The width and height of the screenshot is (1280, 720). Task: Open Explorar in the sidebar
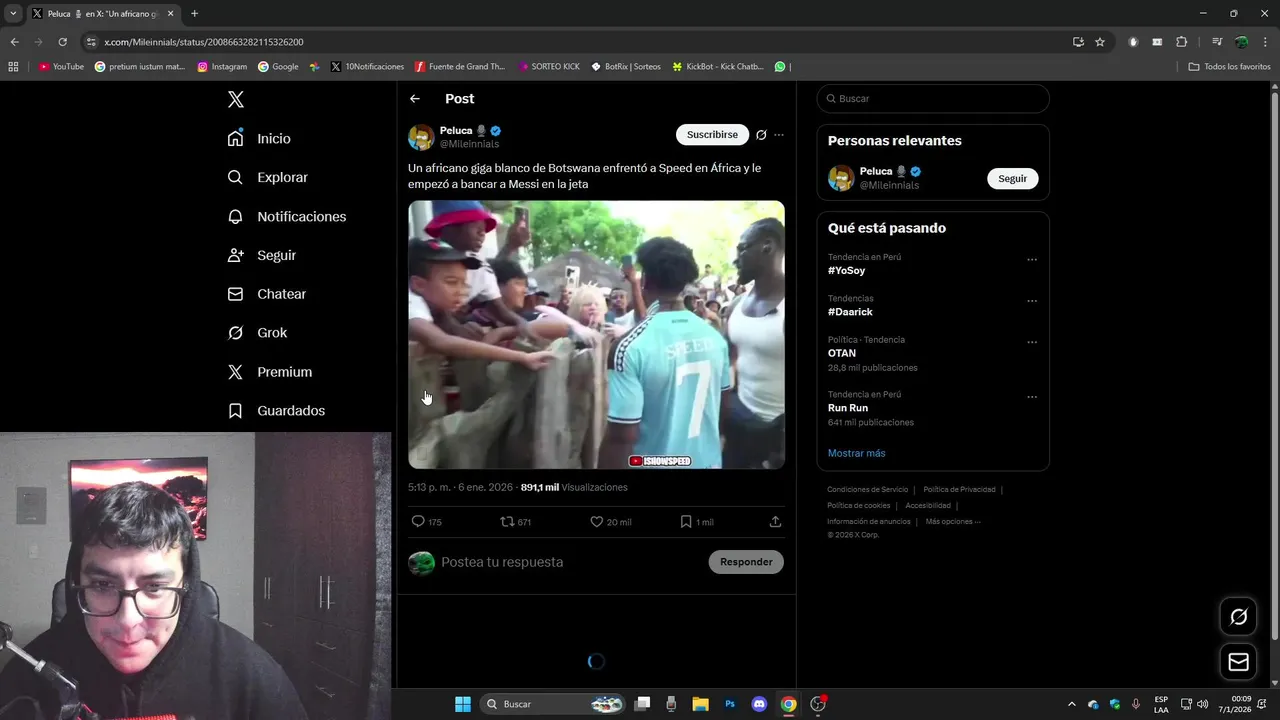pyautogui.click(x=267, y=177)
